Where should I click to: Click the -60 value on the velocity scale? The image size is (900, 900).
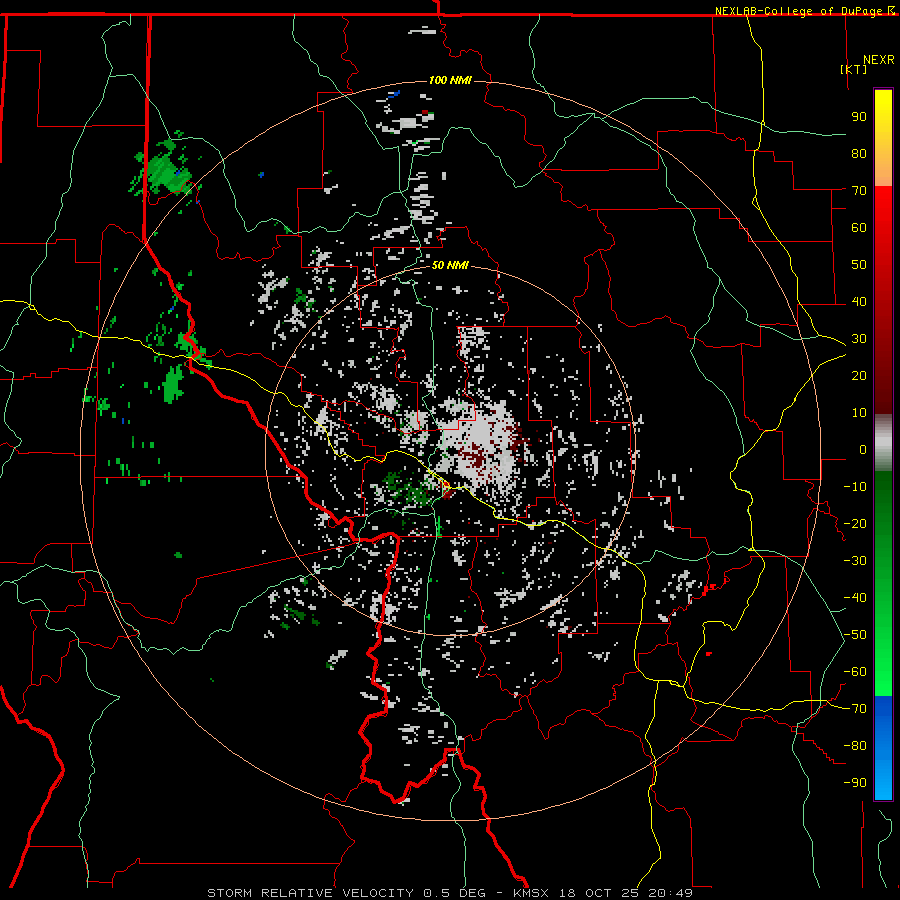855,672
